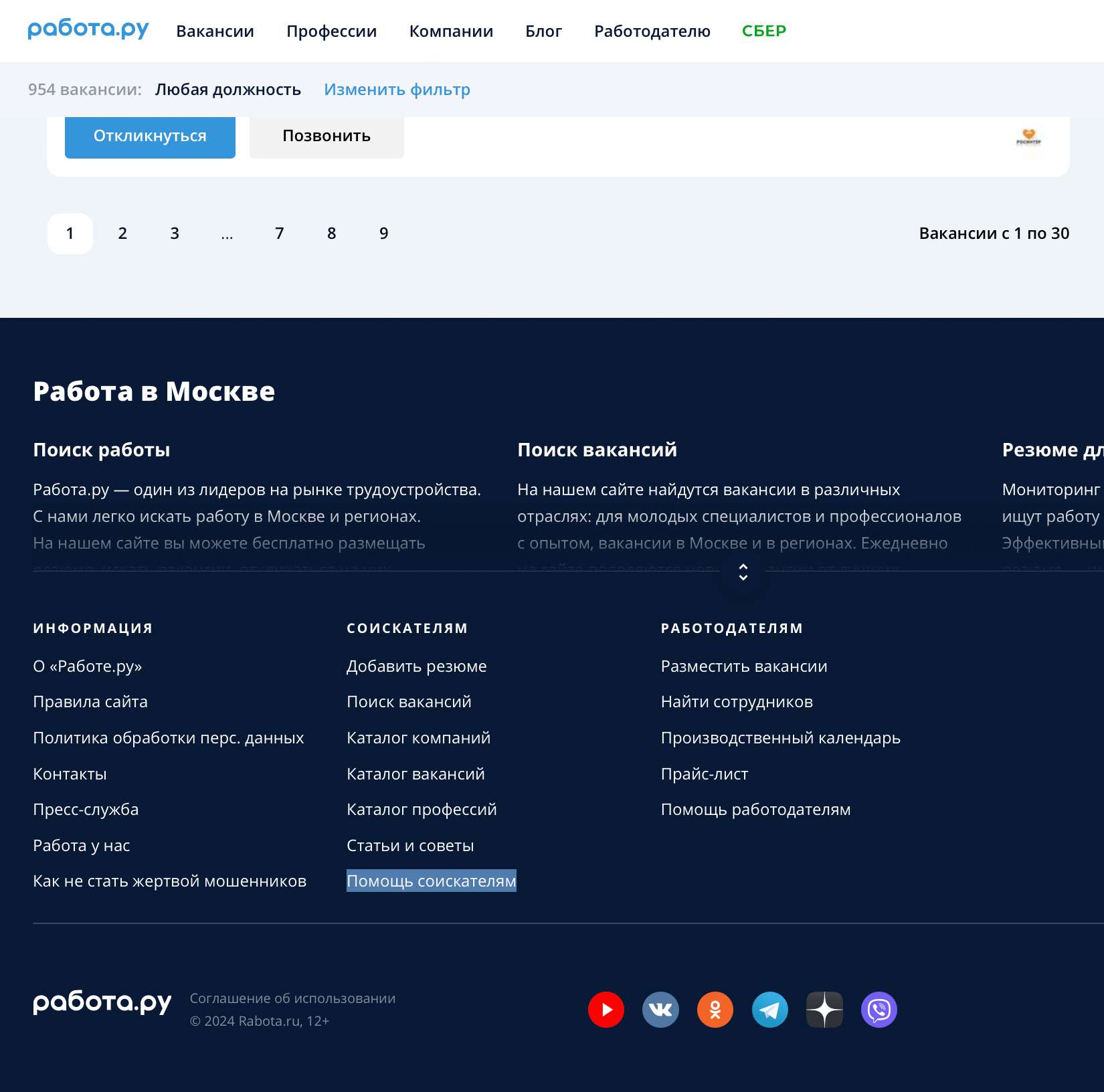Go to pagination page 9
This screenshot has width=1104, height=1092.
[x=384, y=234]
